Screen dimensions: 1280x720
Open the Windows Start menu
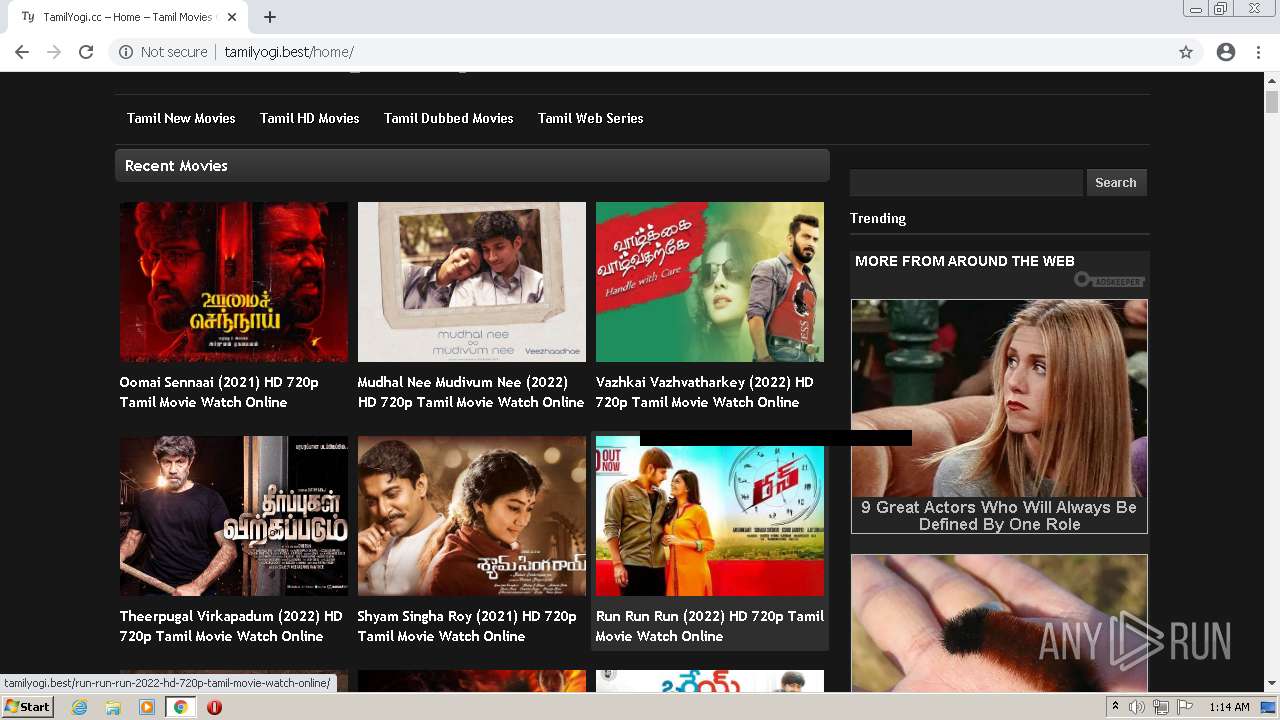(x=27, y=707)
